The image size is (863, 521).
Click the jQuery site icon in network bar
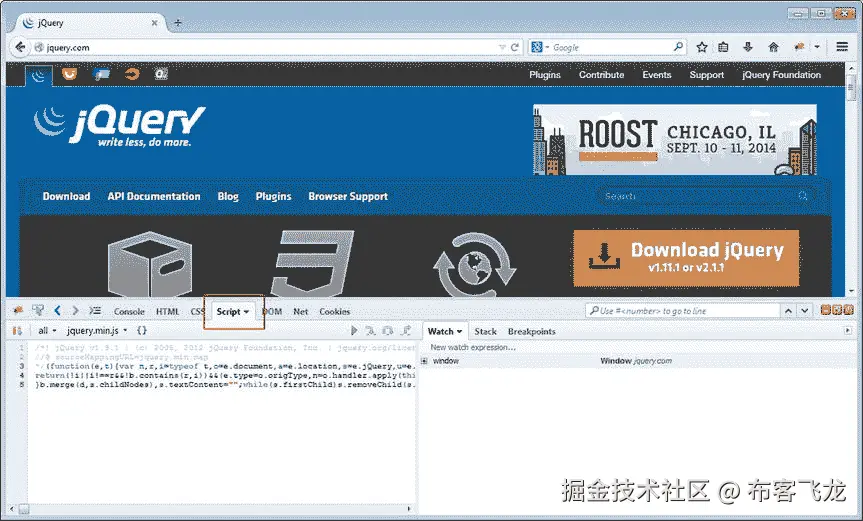tap(39, 75)
